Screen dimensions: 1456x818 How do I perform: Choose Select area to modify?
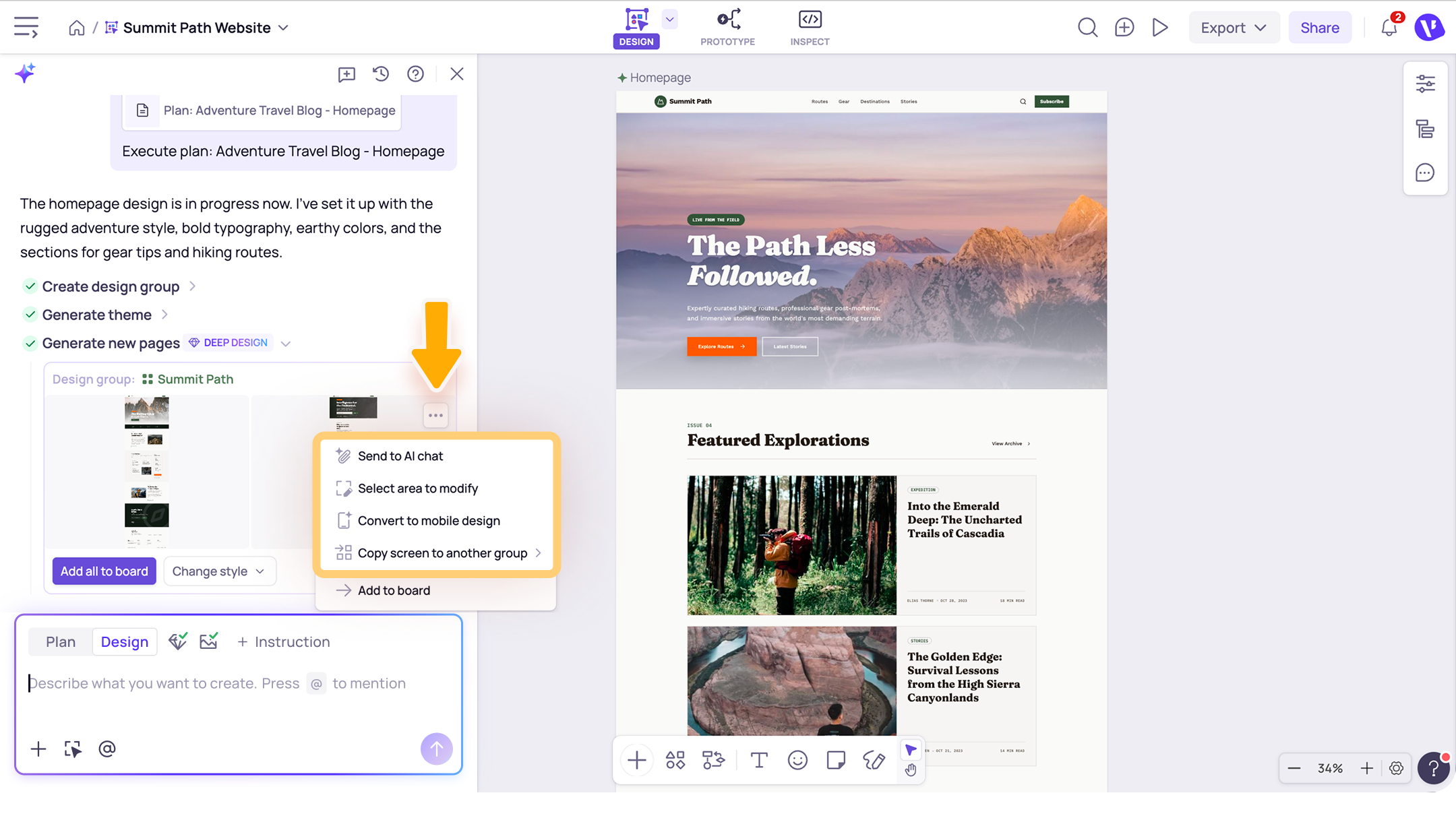coord(438,489)
